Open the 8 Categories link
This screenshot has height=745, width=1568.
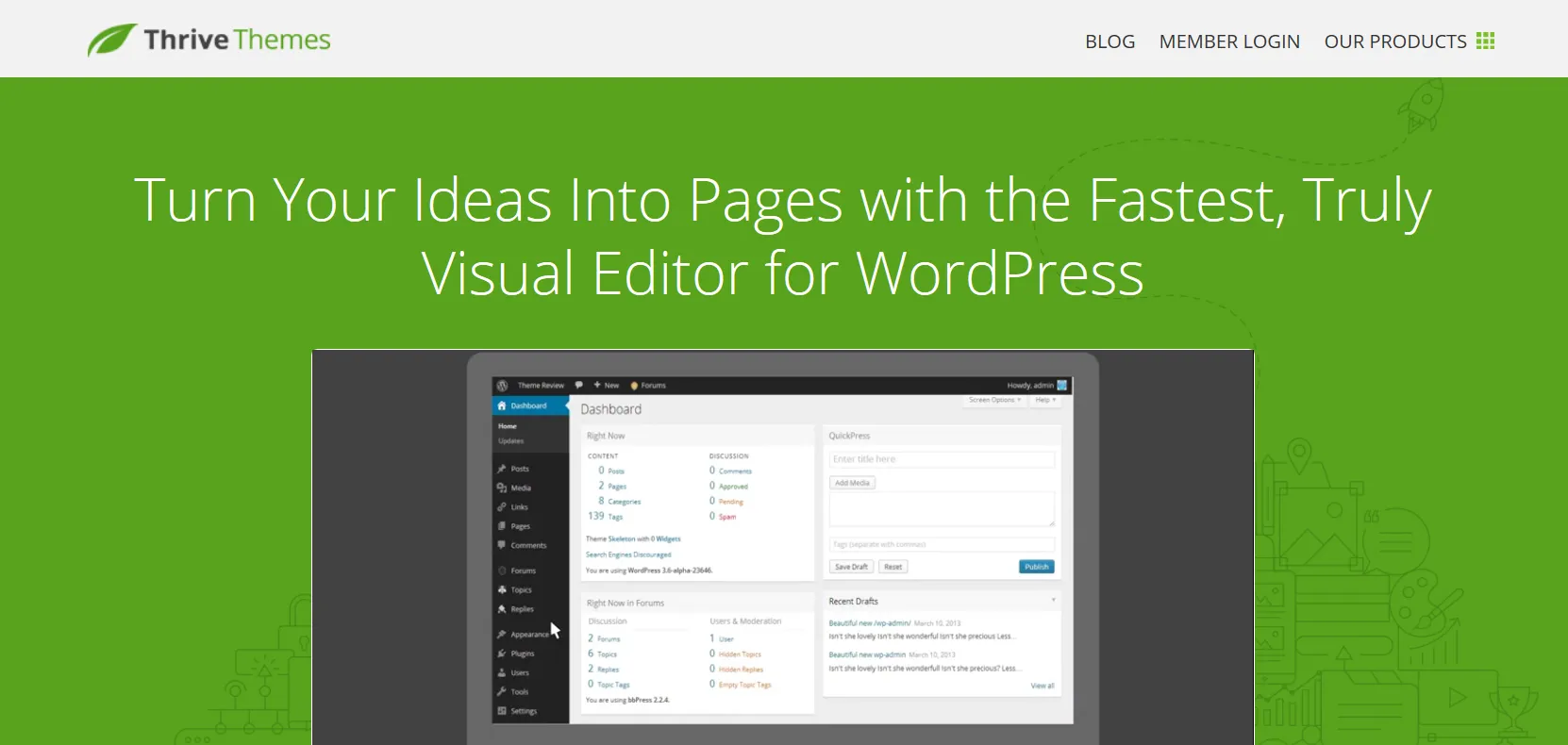[619, 501]
